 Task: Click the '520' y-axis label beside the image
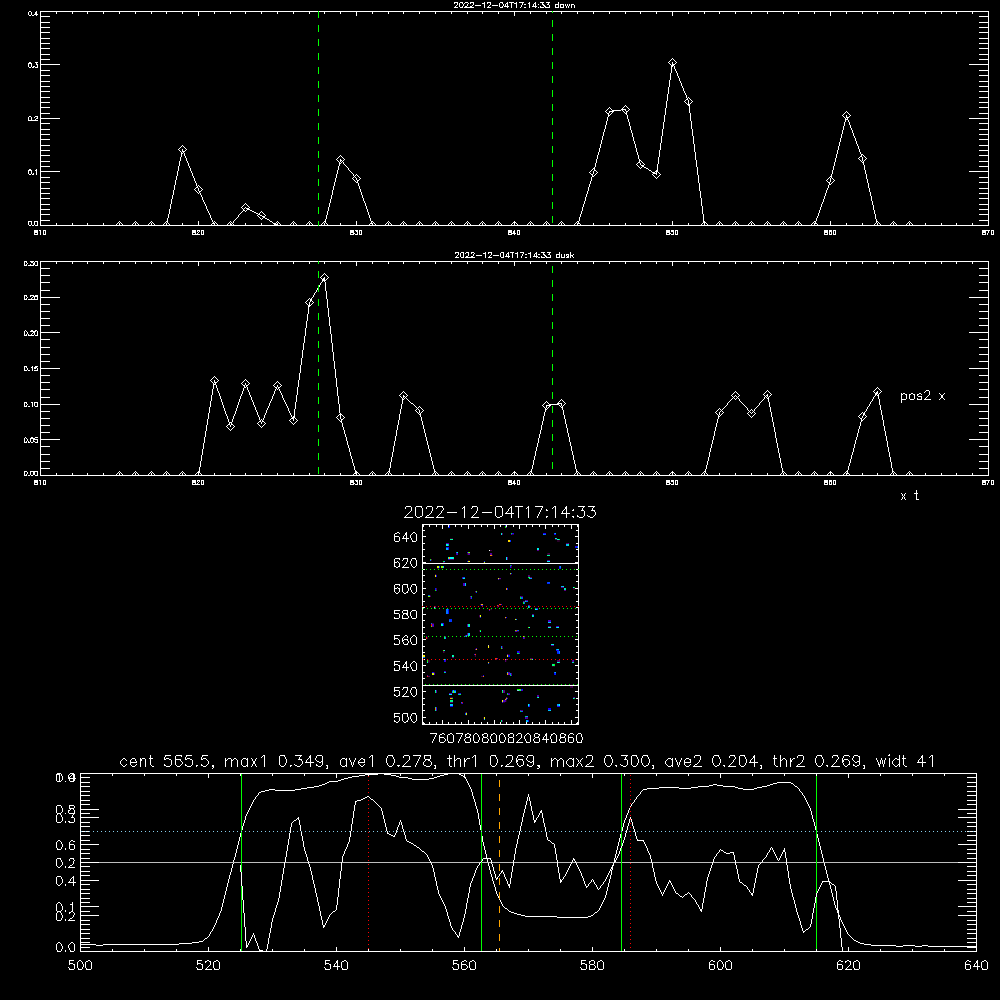click(405, 692)
